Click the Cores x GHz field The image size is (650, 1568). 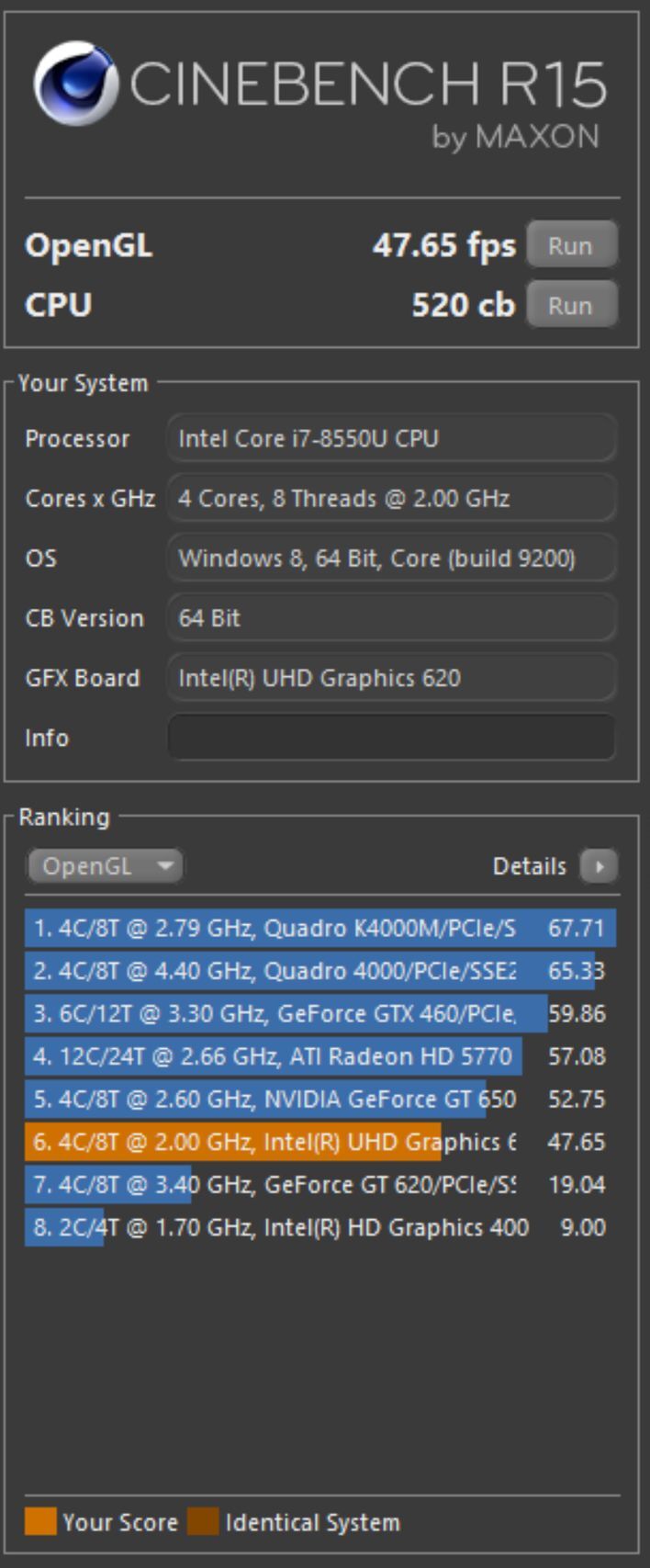[391, 498]
